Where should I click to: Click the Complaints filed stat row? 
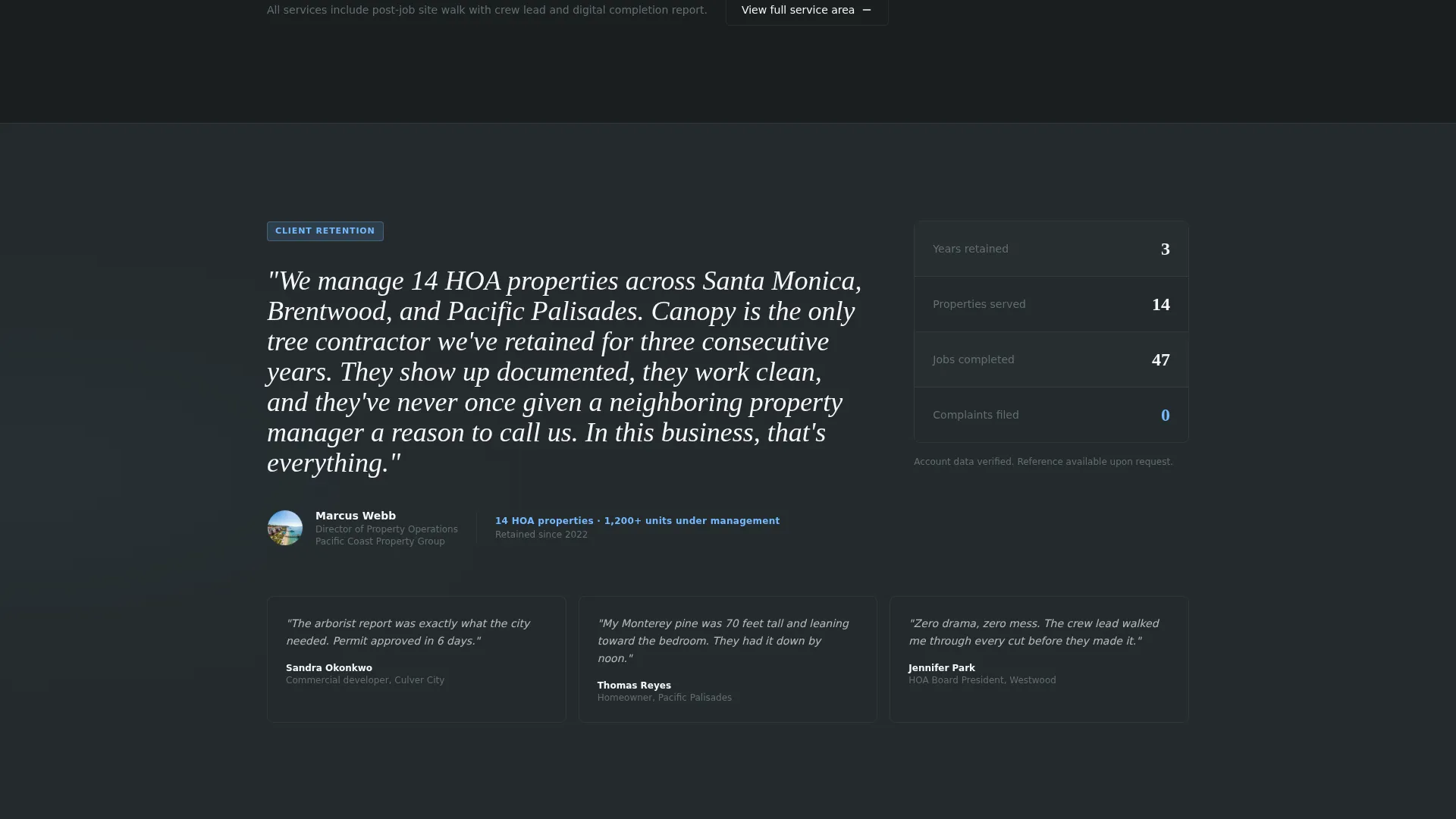(x=1051, y=415)
